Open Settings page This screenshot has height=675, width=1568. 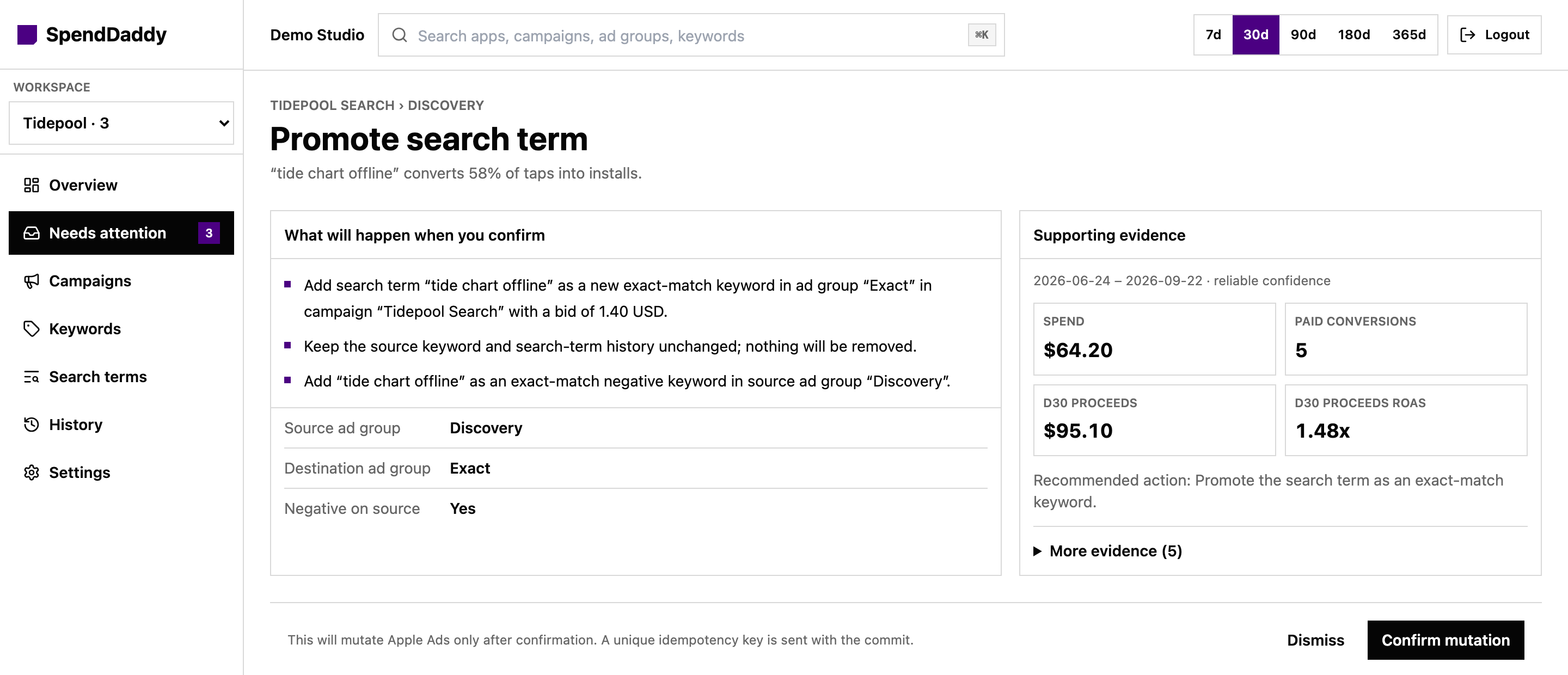pyautogui.click(x=121, y=473)
